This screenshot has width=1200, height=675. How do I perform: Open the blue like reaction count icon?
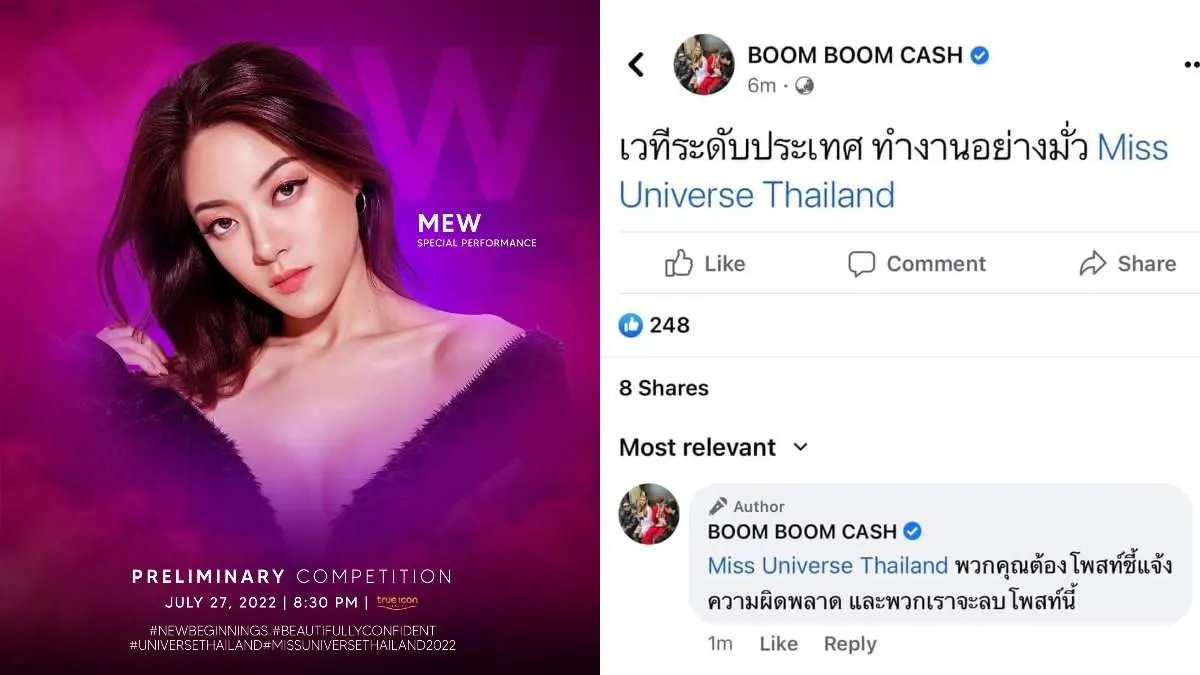630,325
